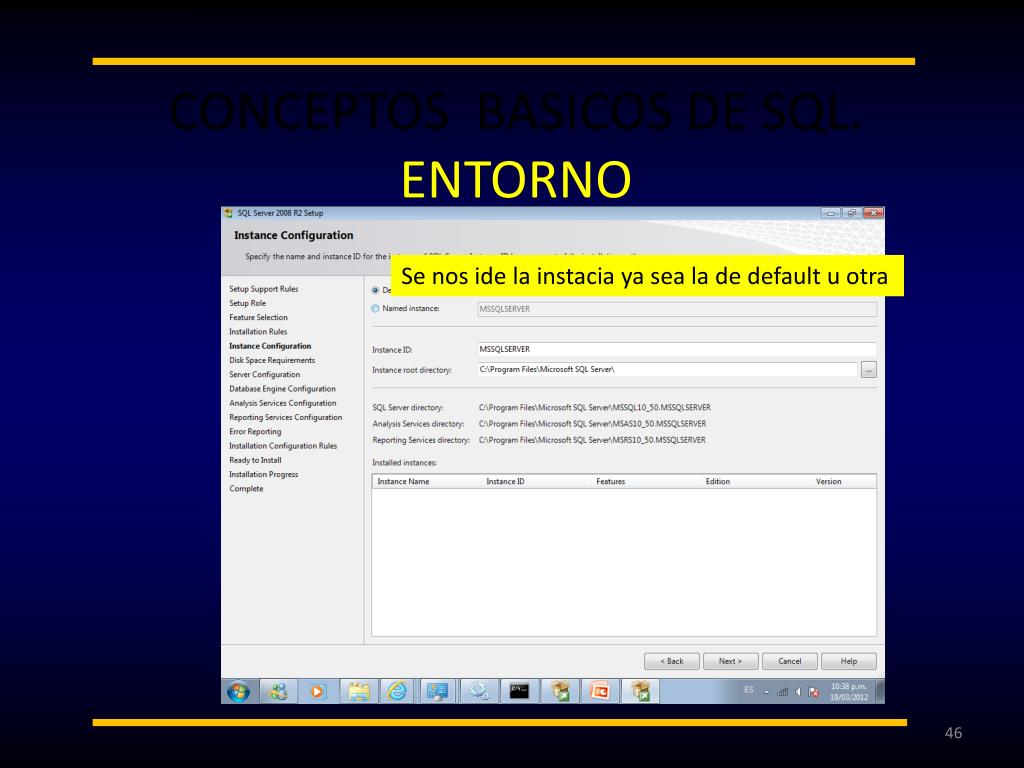Select Reporting Services Configuration step

coord(285,417)
